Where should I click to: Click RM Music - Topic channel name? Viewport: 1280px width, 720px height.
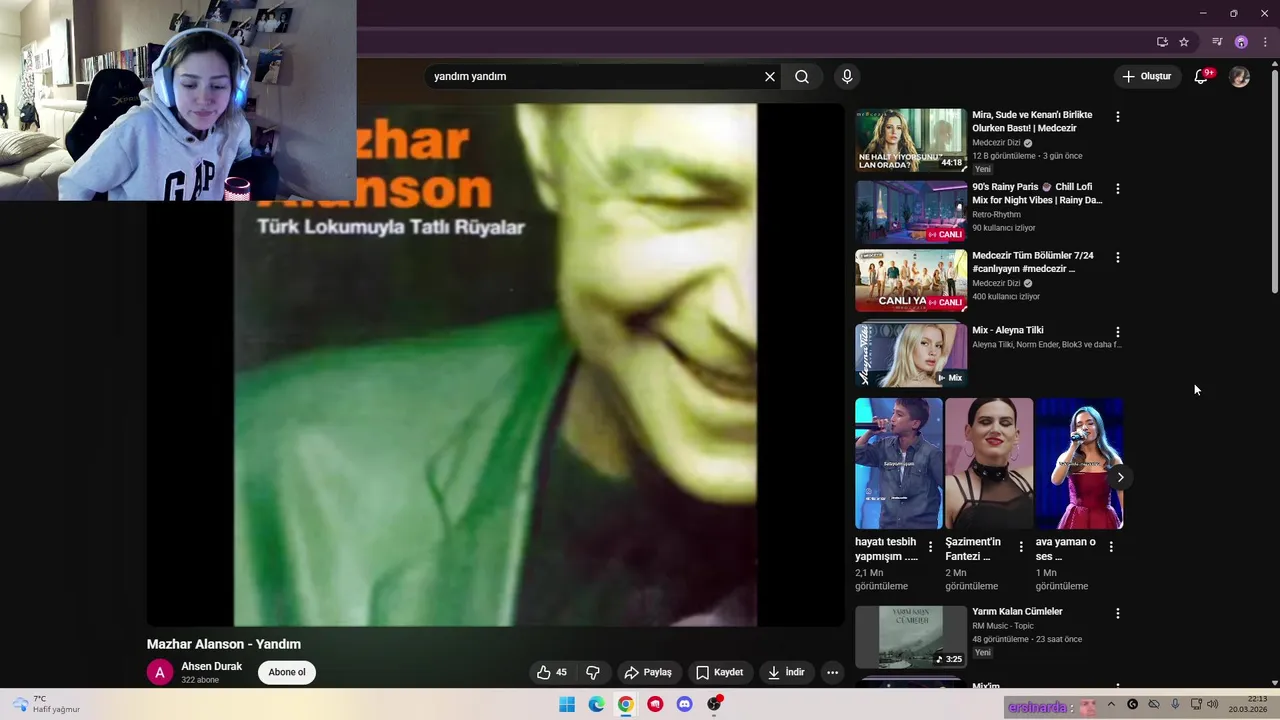tap(1003, 626)
